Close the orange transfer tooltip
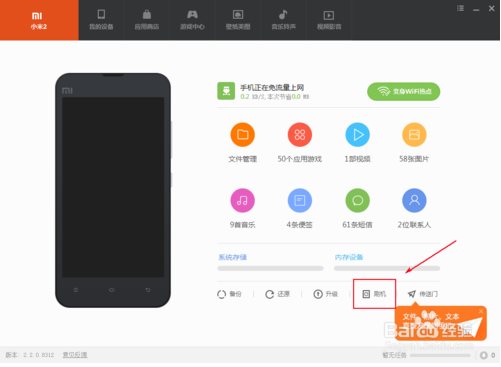Image resolution: width=501 pixels, height=367 pixels. [481, 311]
